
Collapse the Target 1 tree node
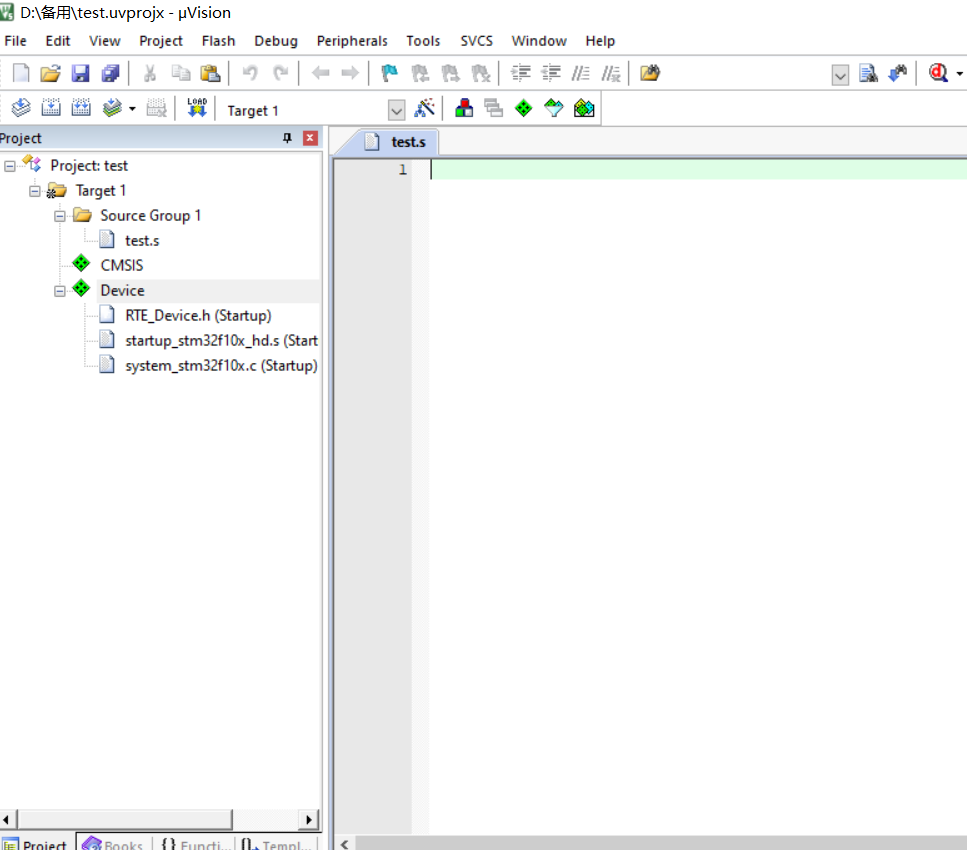(35, 191)
